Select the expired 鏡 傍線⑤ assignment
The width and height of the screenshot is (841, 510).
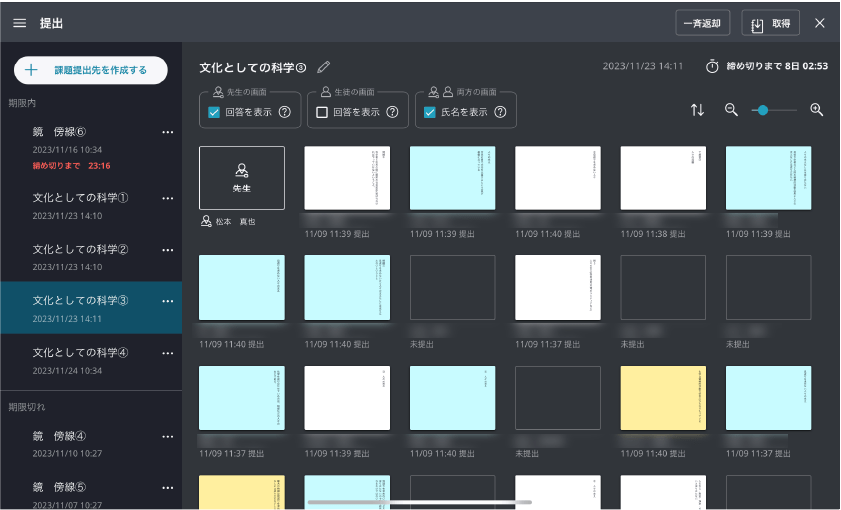pyautogui.click(x=91, y=494)
